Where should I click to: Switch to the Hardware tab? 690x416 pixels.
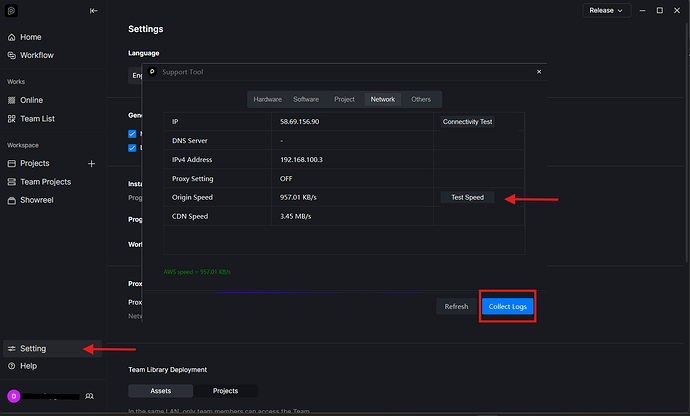click(267, 100)
